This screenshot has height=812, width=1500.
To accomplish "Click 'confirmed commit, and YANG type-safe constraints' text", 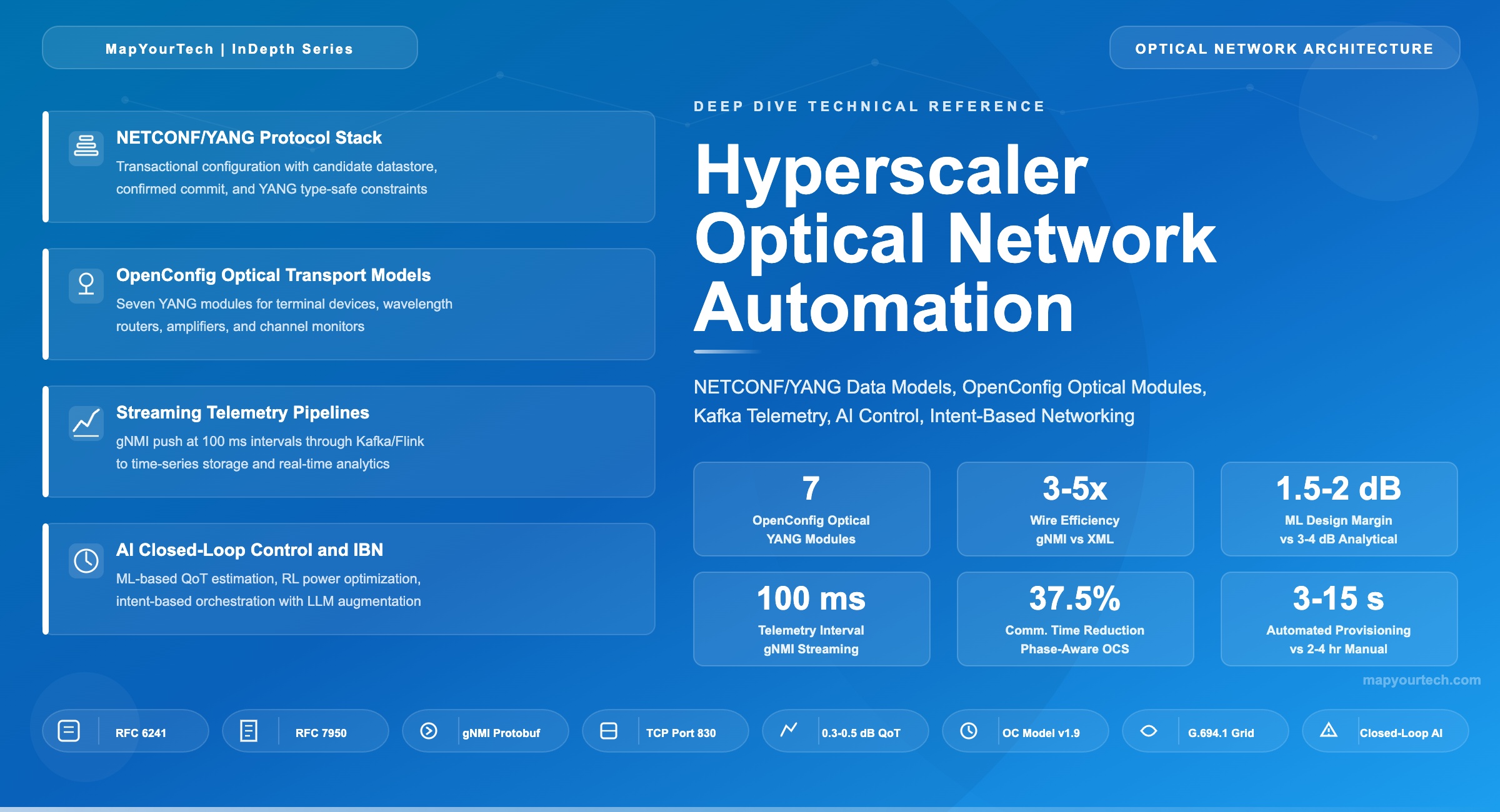I will click(272, 189).
